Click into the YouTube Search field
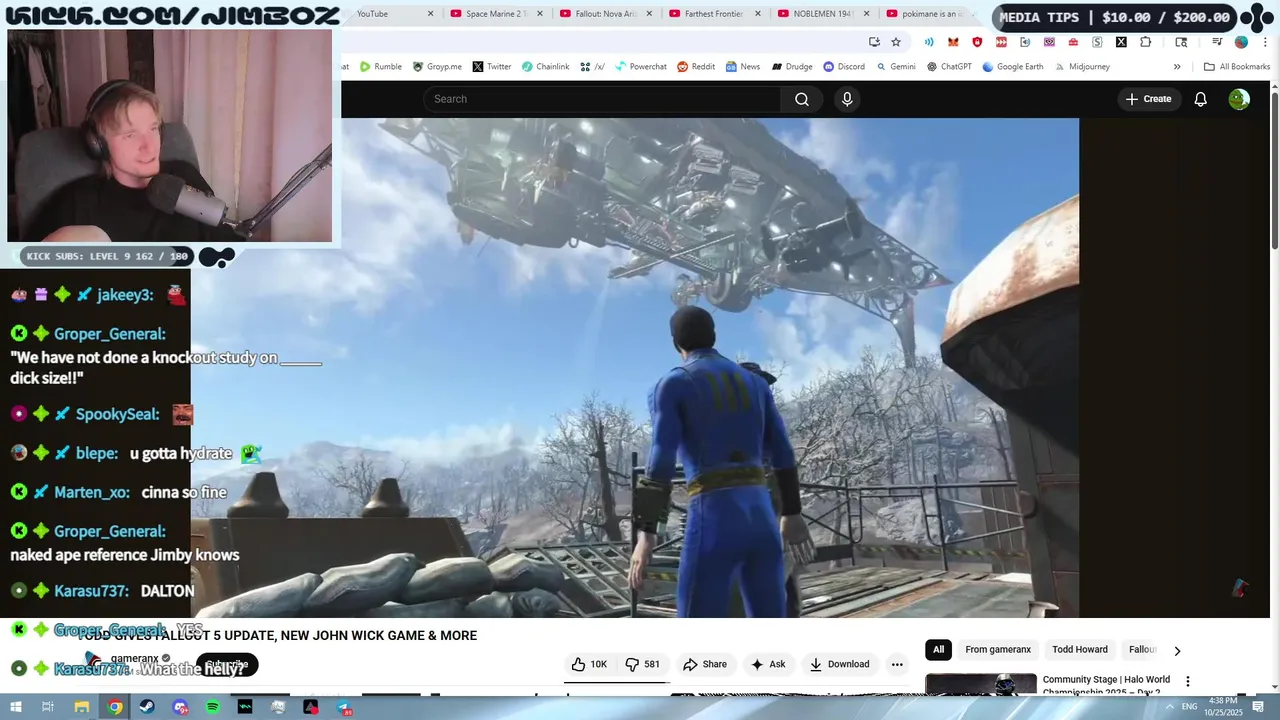Screen dimensions: 1280x720 602,99
